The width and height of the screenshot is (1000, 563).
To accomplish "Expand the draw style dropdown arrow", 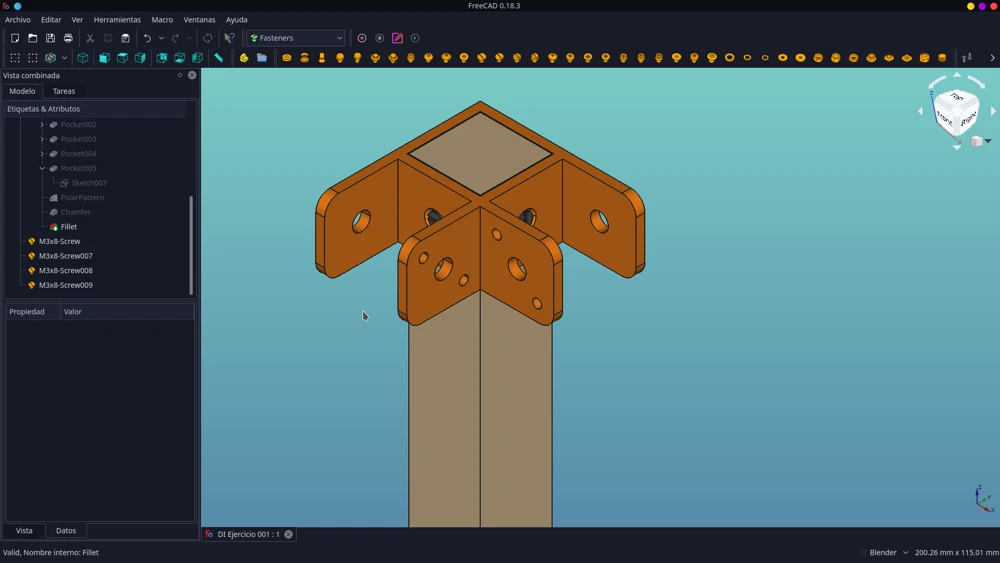I will click(64, 58).
